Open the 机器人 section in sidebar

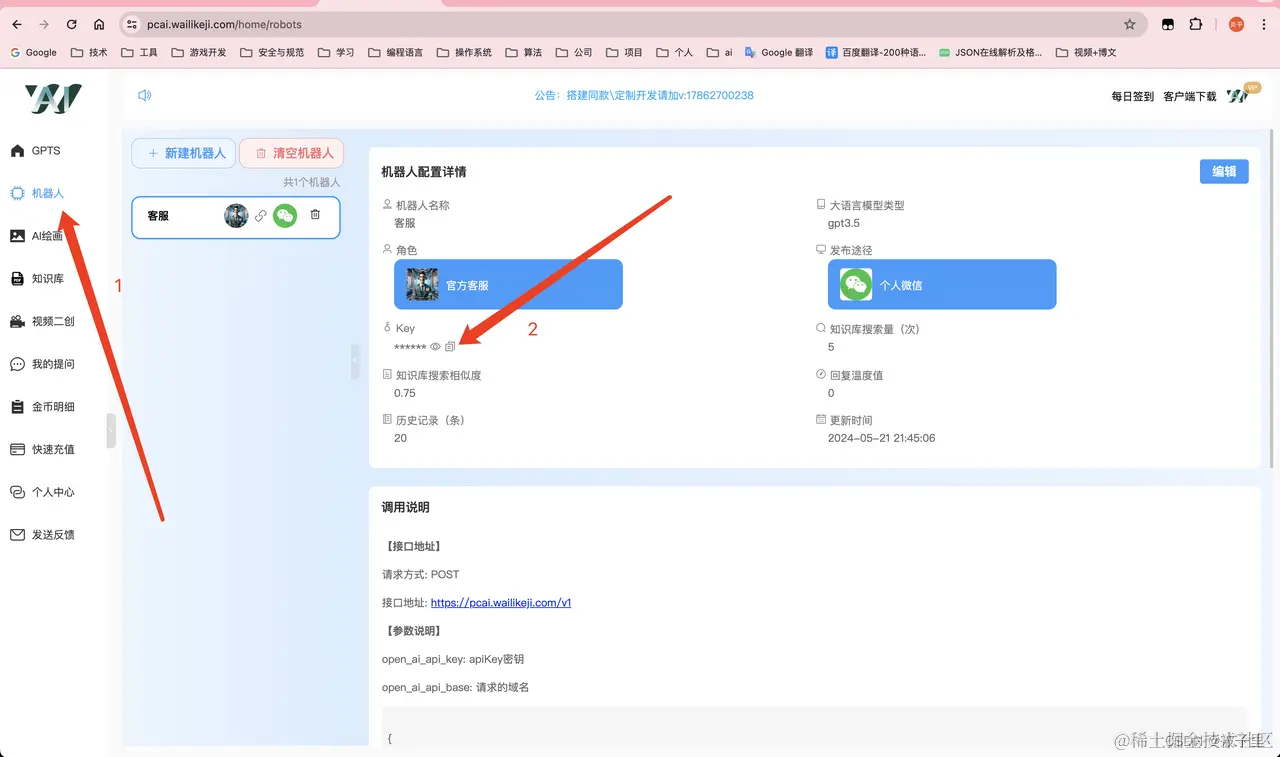pyautogui.click(x=48, y=192)
